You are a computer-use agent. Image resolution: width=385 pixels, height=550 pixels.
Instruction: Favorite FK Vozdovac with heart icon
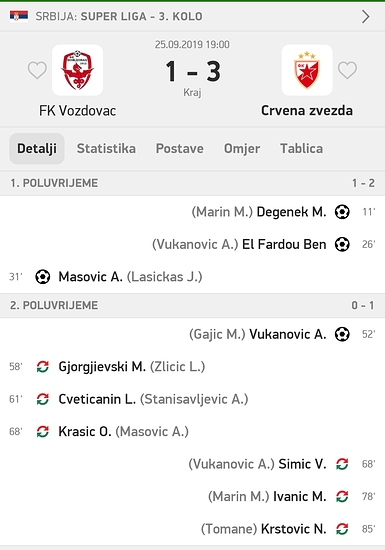(x=37, y=70)
